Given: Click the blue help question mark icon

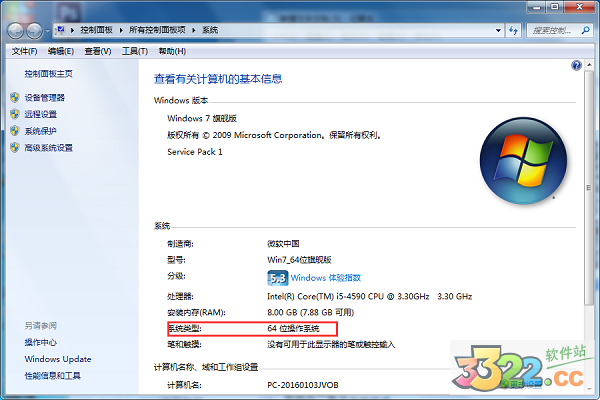Looking at the screenshot, I should [x=576, y=65].
